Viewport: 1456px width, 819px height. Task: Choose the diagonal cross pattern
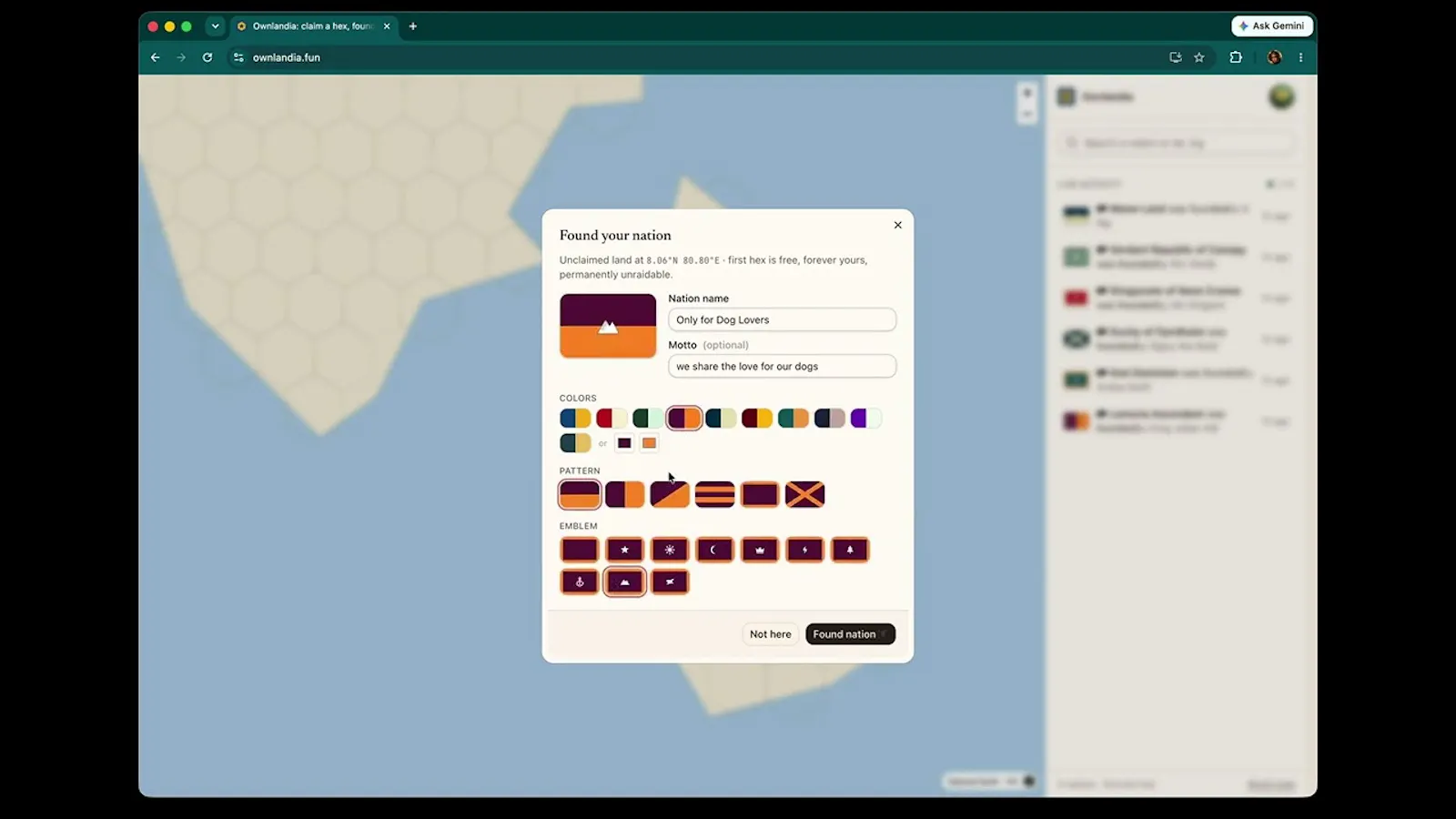804,494
